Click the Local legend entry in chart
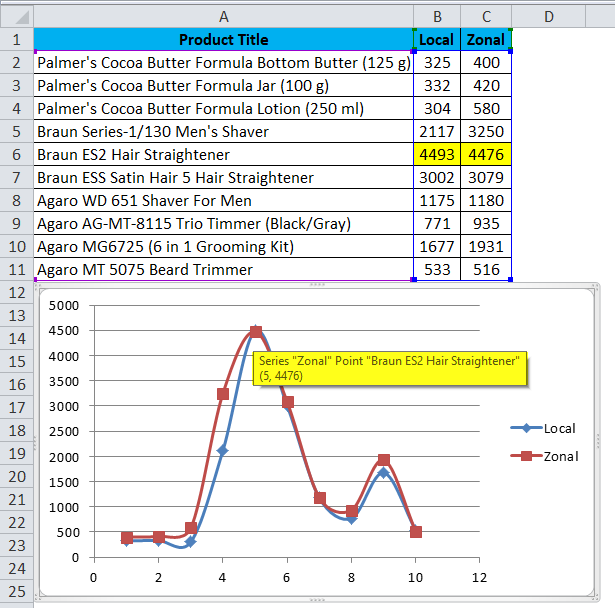 [x=543, y=428]
